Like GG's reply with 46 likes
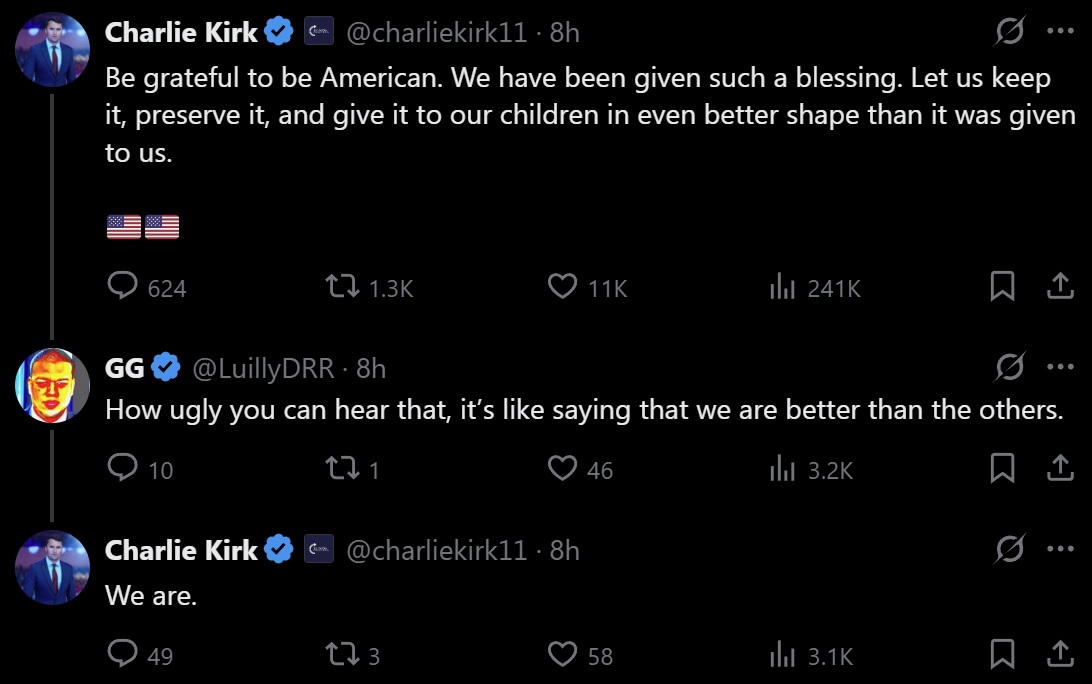The width and height of the screenshot is (1092, 684). (563, 468)
